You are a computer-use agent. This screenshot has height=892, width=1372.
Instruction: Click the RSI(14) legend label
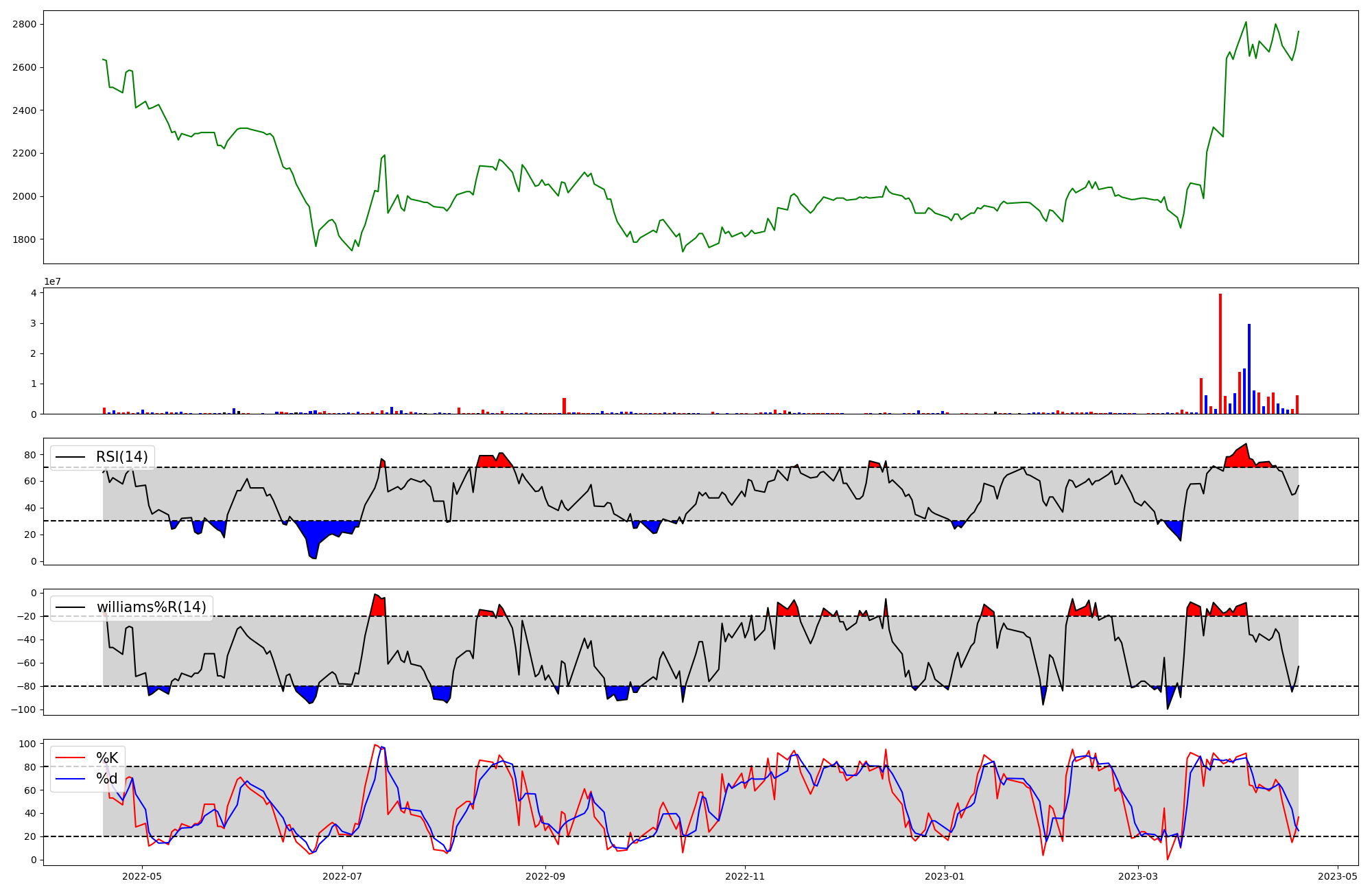point(121,457)
